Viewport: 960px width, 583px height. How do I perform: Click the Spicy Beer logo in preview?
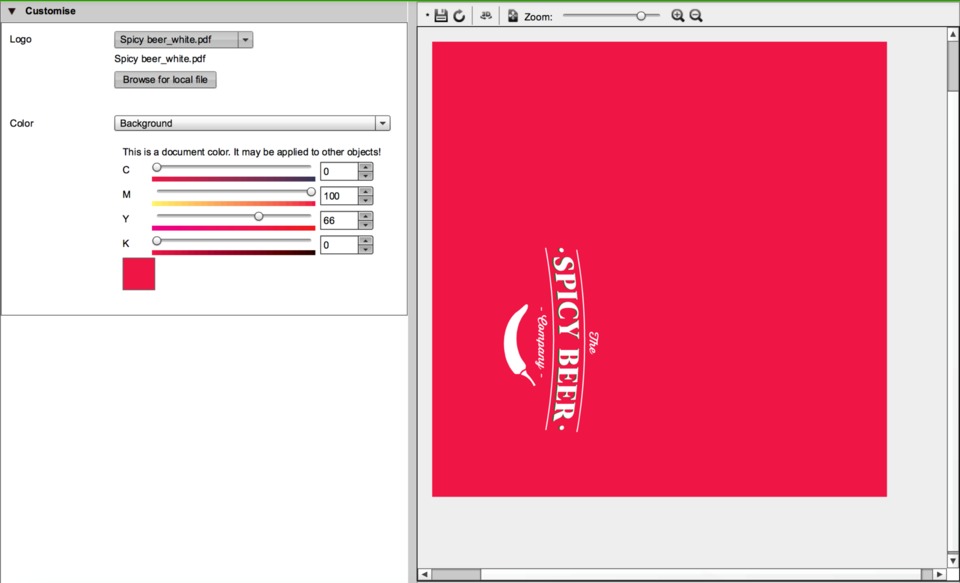[x=552, y=340]
